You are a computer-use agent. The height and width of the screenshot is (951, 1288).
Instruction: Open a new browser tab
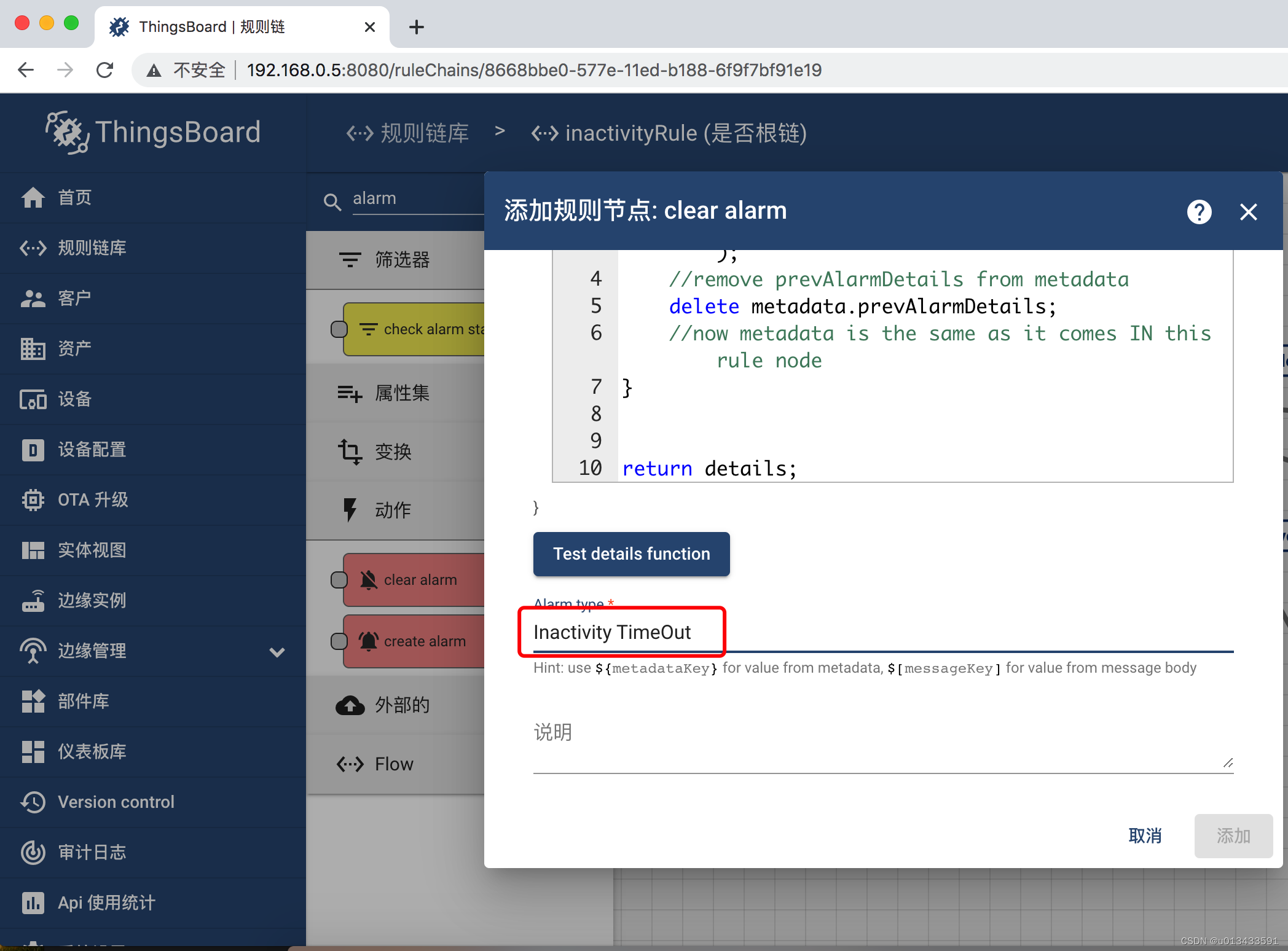coord(417,27)
